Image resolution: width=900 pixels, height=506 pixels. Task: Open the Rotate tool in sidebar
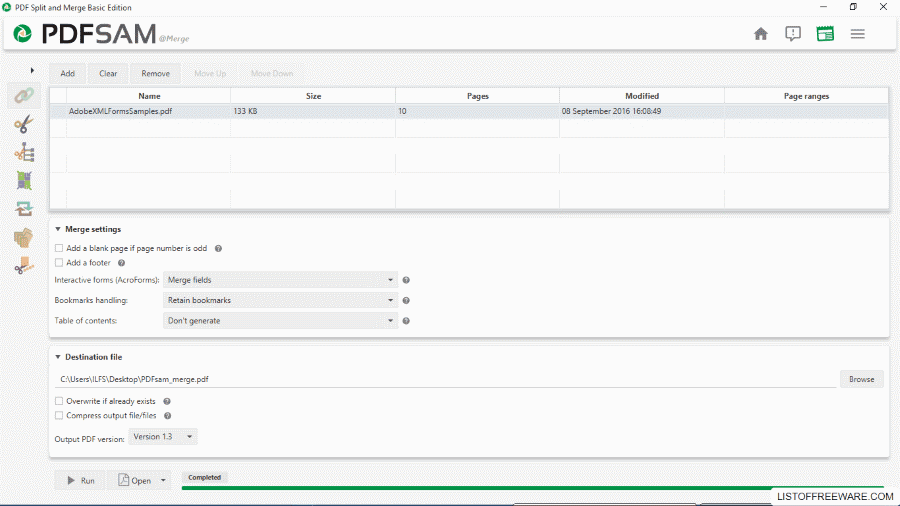pyautogui.click(x=24, y=208)
